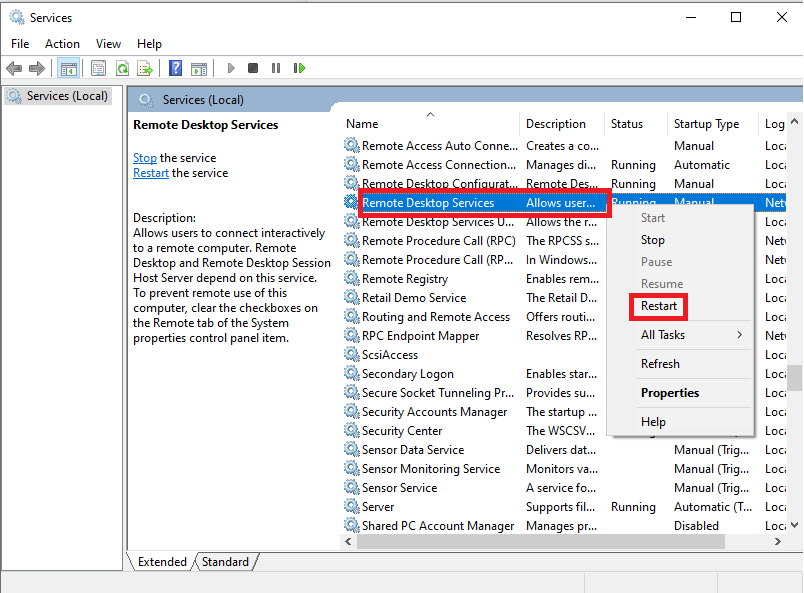This screenshot has height=593, width=804.
Task: Select Properties in the context menu
Action: tap(670, 393)
